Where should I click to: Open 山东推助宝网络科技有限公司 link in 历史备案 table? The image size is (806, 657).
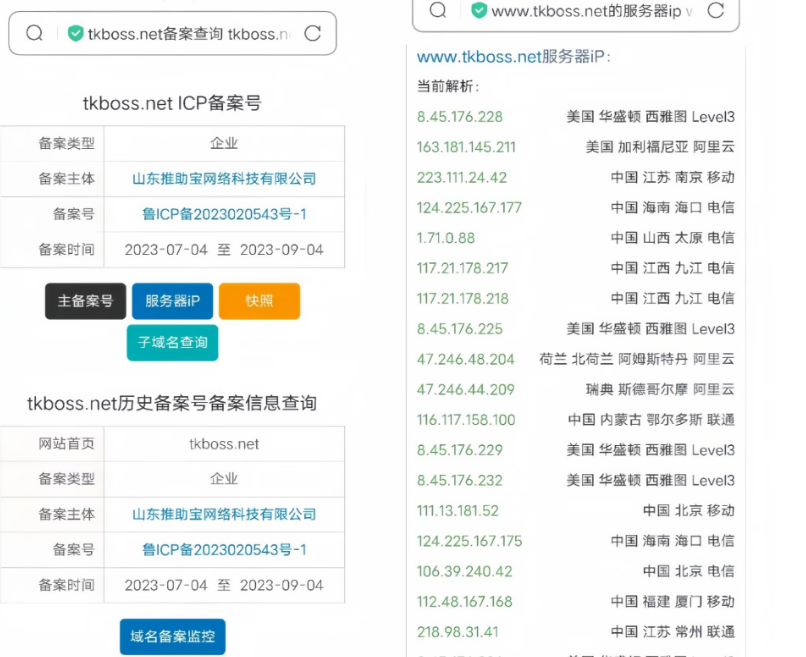pos(224,514)
